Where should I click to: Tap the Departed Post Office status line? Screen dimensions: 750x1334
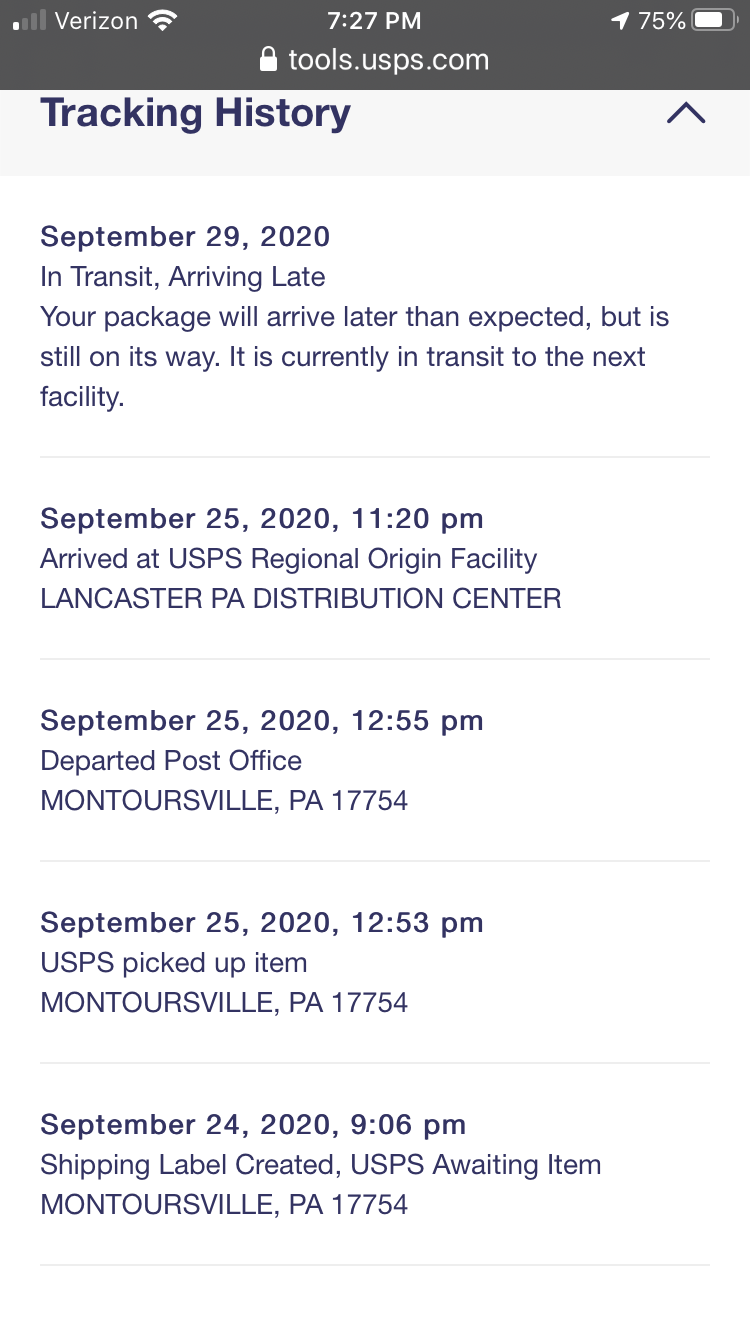[171, 761]
